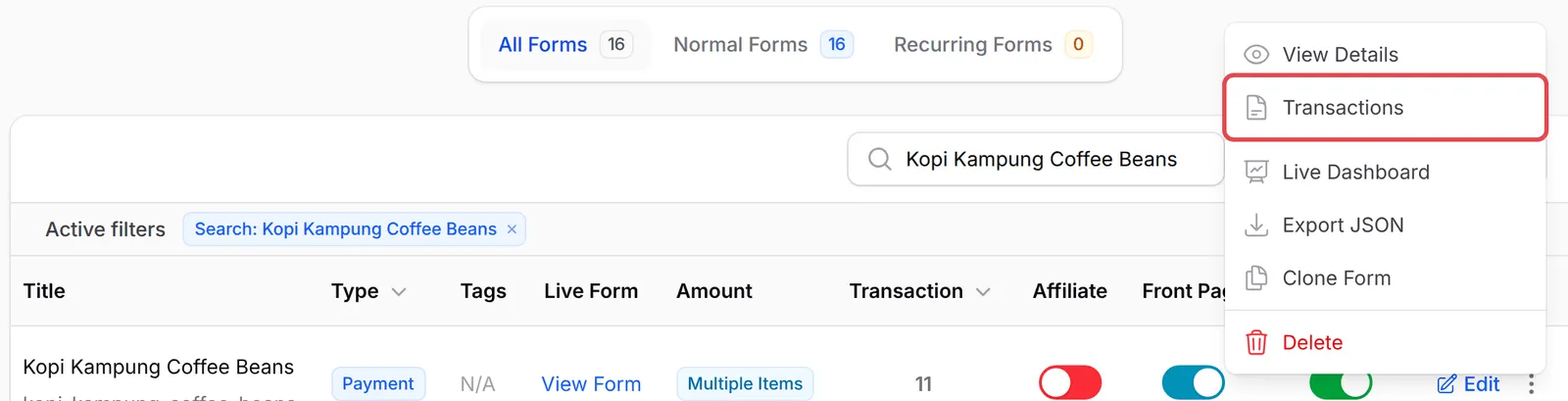1568x401 pixels.
Task: Remove the active search filter chip
Action: 512,229
